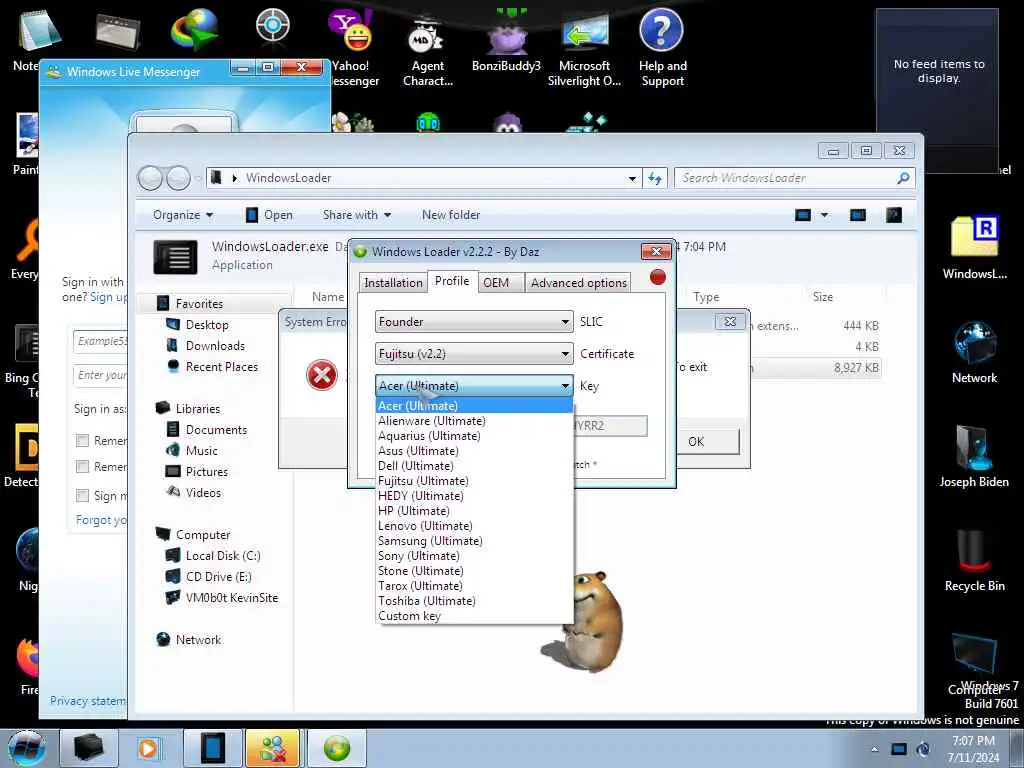The image size is (1024, 768).
Task: Collapse the Key dropdown showing Acer (Ultimate)
Action: pyautogui.click(x=474, y=386)
